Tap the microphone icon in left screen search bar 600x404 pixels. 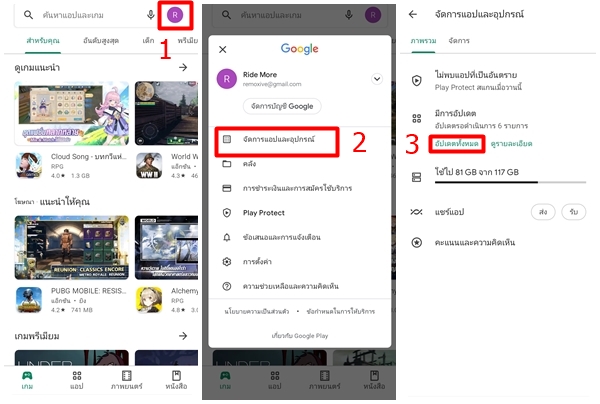[x=151, y=15]
